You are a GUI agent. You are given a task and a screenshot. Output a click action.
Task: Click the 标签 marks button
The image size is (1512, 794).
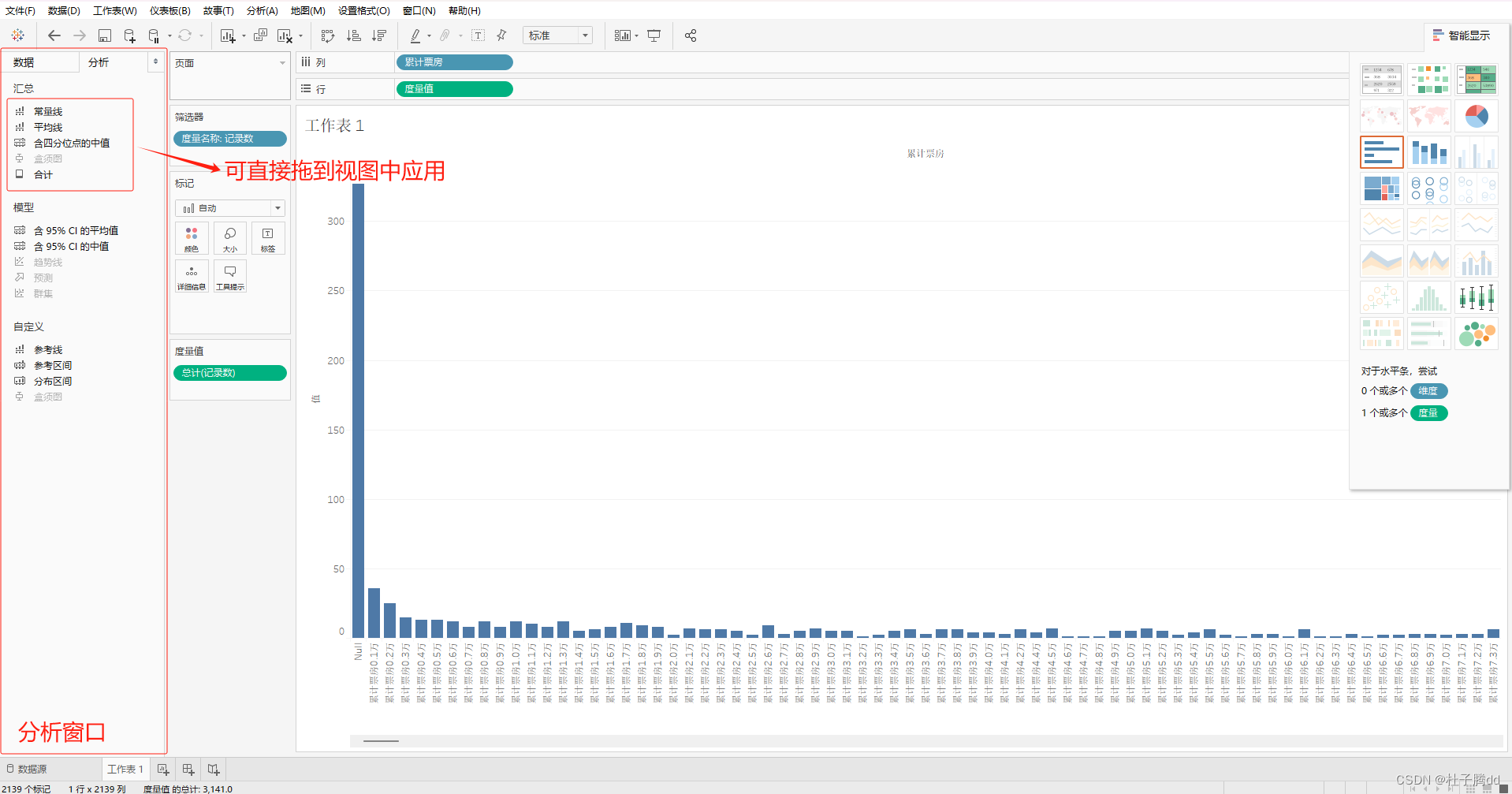tap(268, 238)
